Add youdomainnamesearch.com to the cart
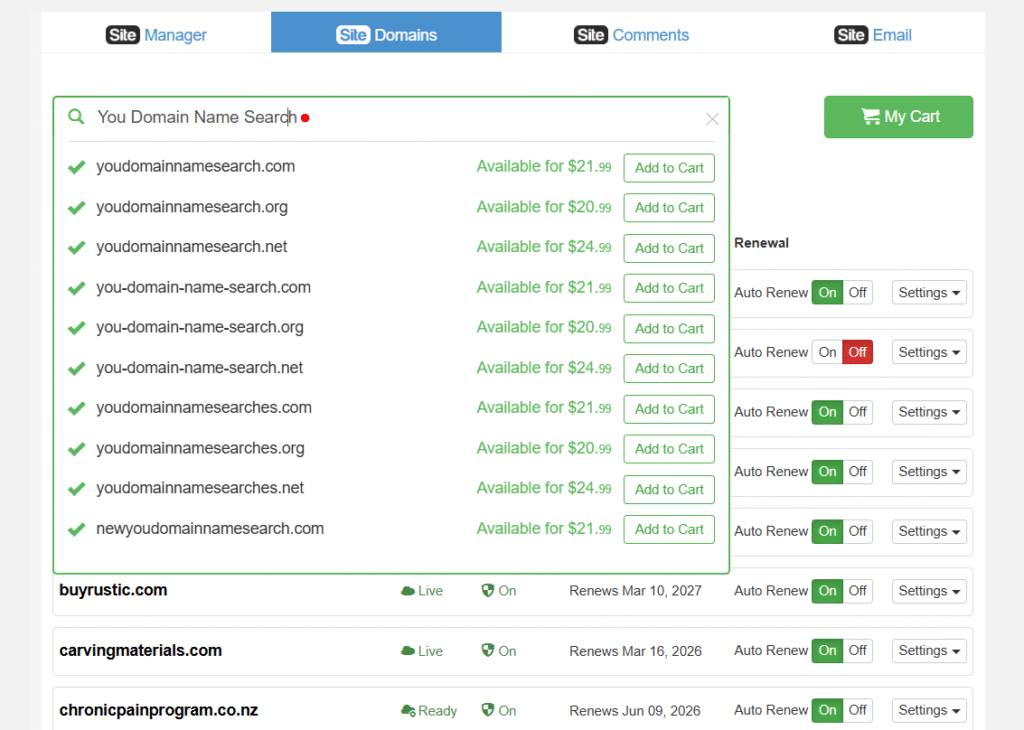Image resolution: width=1024 pixels, height=730 pixels. (x=668, y=168)
